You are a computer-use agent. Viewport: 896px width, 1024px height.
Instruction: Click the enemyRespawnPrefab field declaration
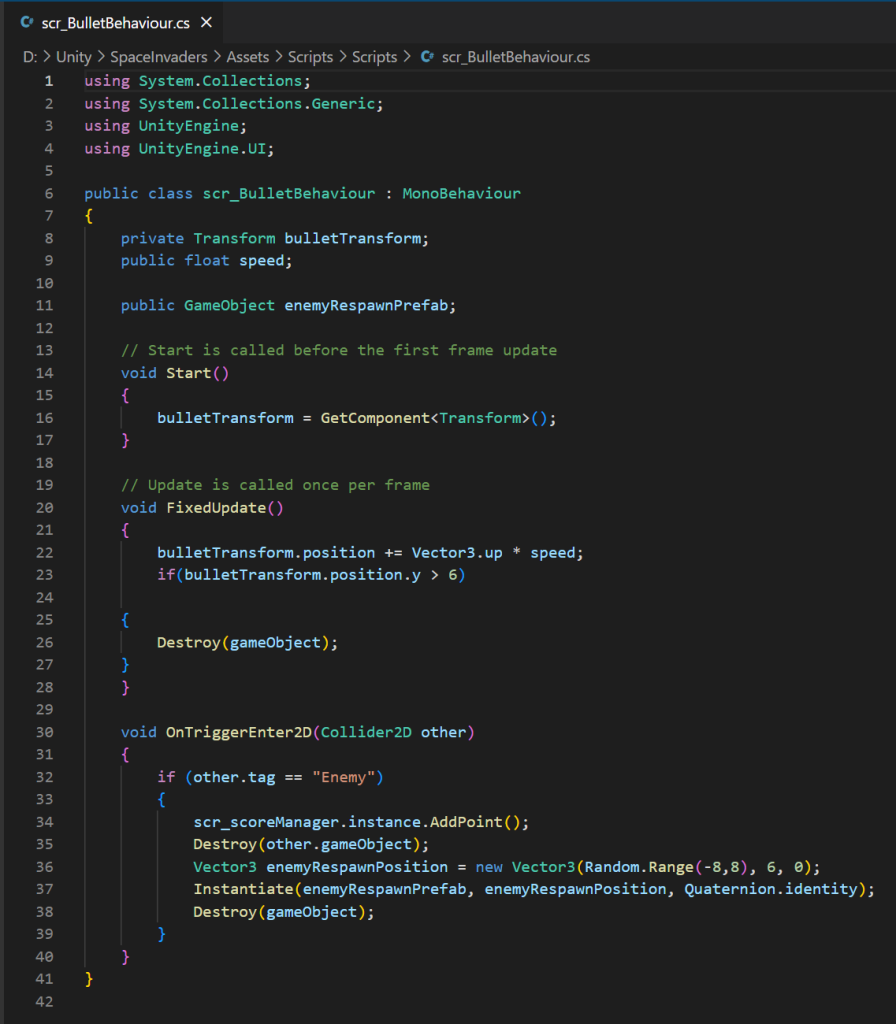[x=370, y=305]
